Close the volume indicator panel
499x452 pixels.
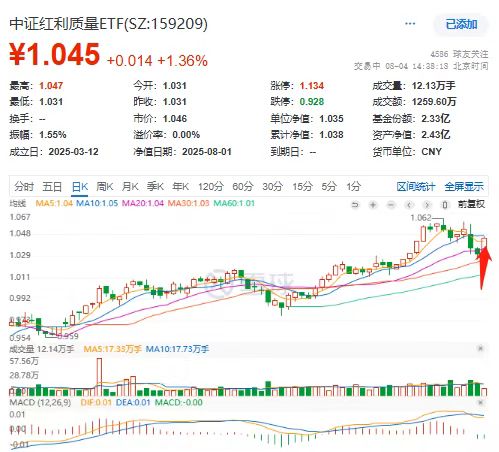(480, 349)
